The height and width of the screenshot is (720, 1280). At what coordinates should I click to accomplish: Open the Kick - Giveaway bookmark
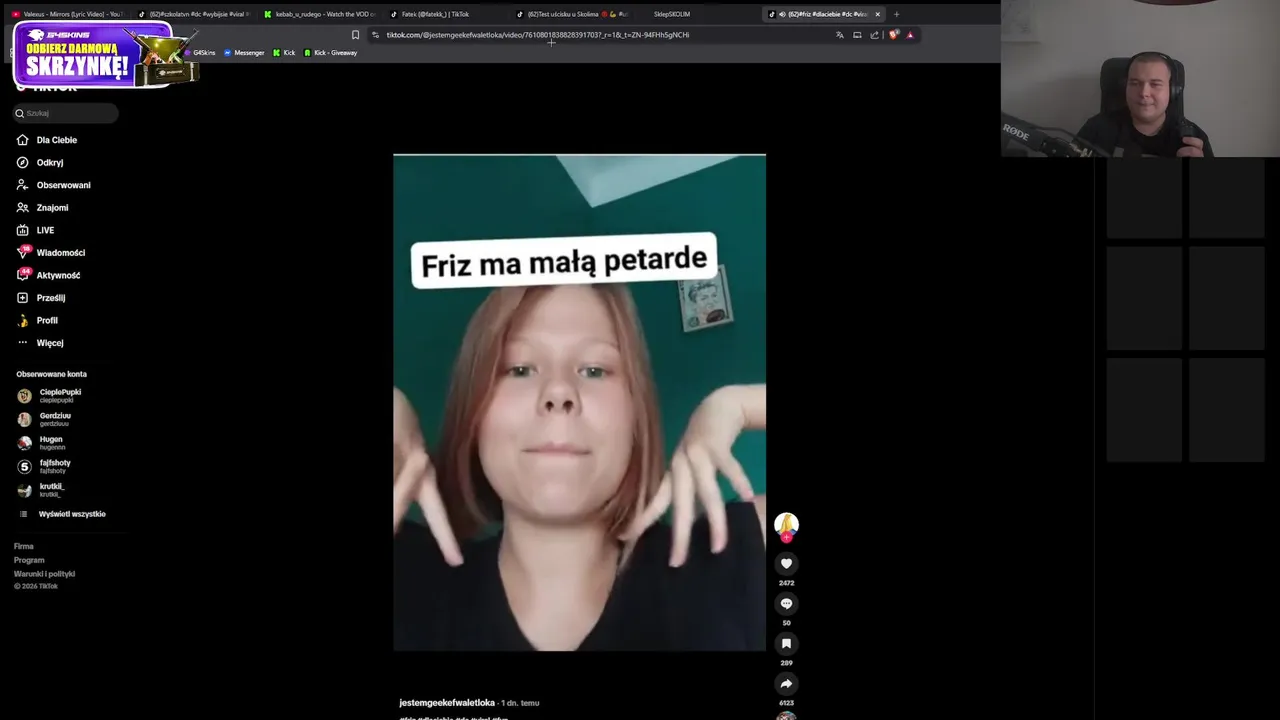pos(330,53)
